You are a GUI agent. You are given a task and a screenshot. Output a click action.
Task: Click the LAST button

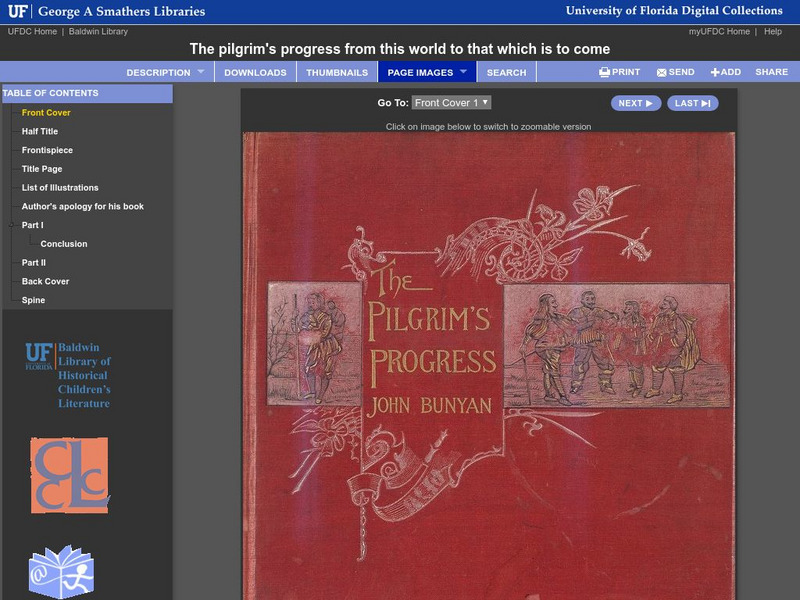pos(694,102)
